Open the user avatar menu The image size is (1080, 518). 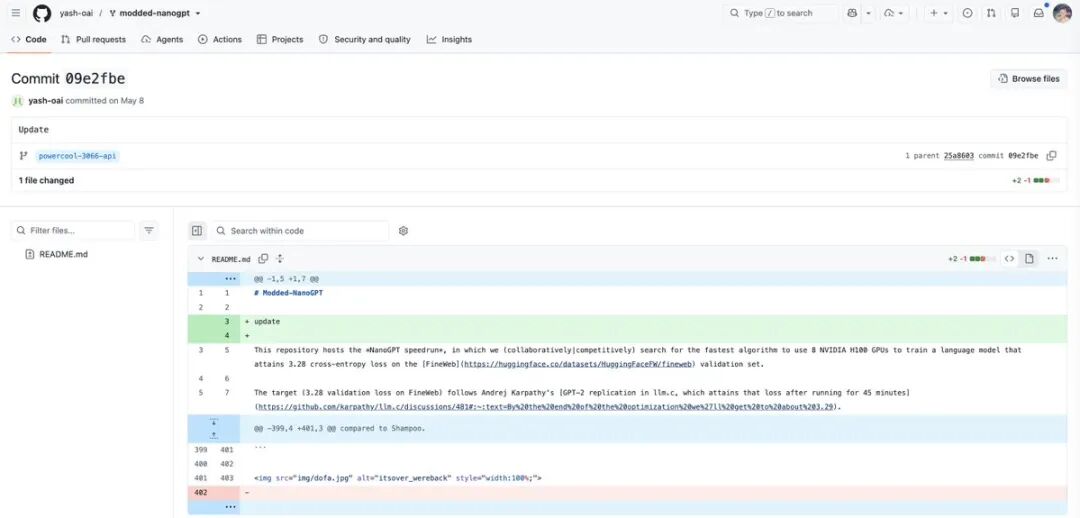point(1062,13)
